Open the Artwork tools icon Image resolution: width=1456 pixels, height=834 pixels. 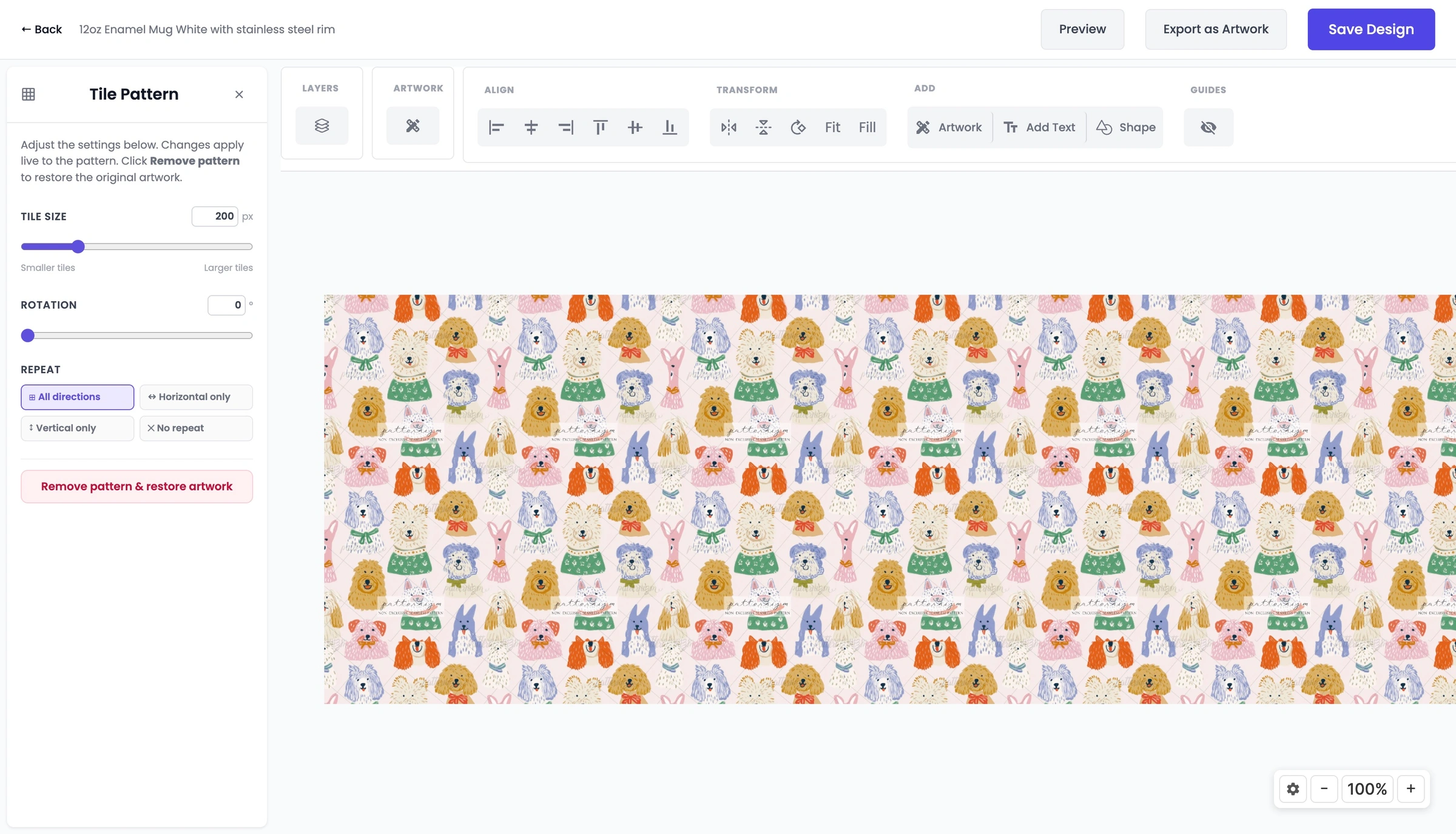[x=413, y=126]
